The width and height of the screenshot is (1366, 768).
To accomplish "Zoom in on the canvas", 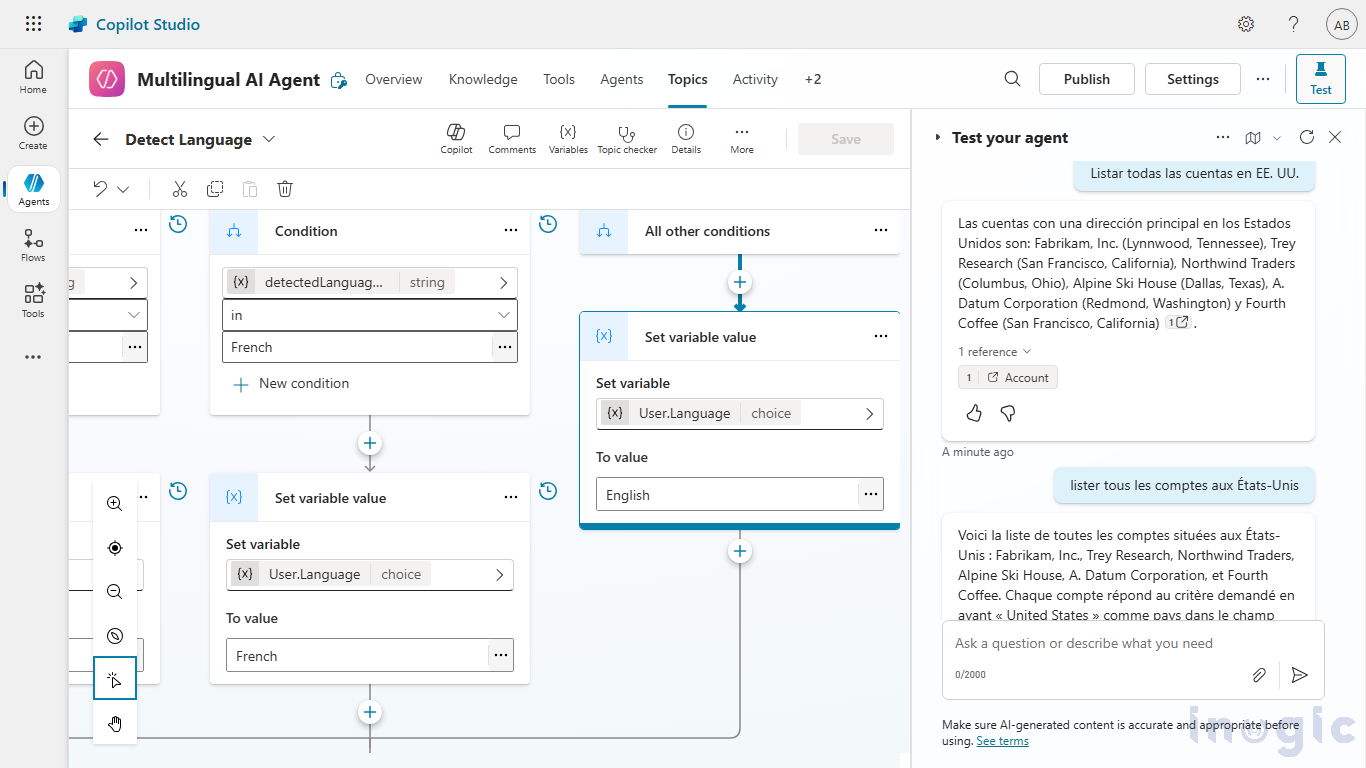I will click(x=115, y=504).
